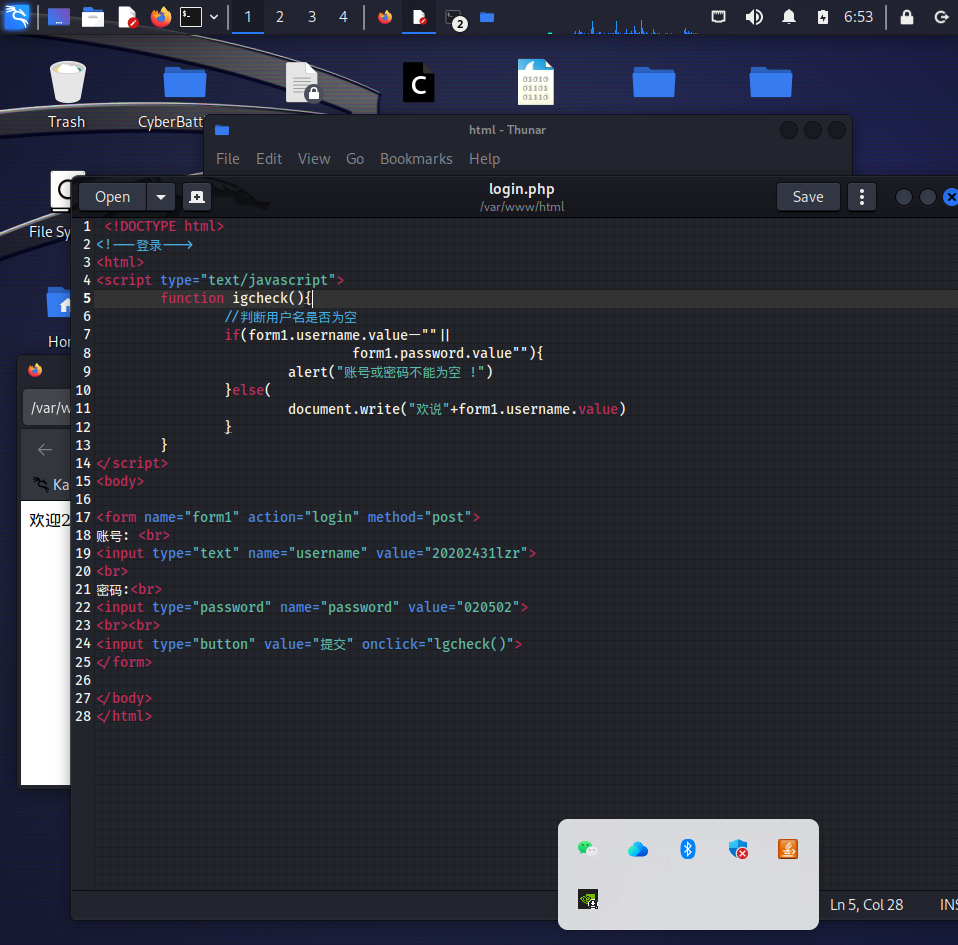
Task: Open the Java tray icon
Action: click(788, 848)
